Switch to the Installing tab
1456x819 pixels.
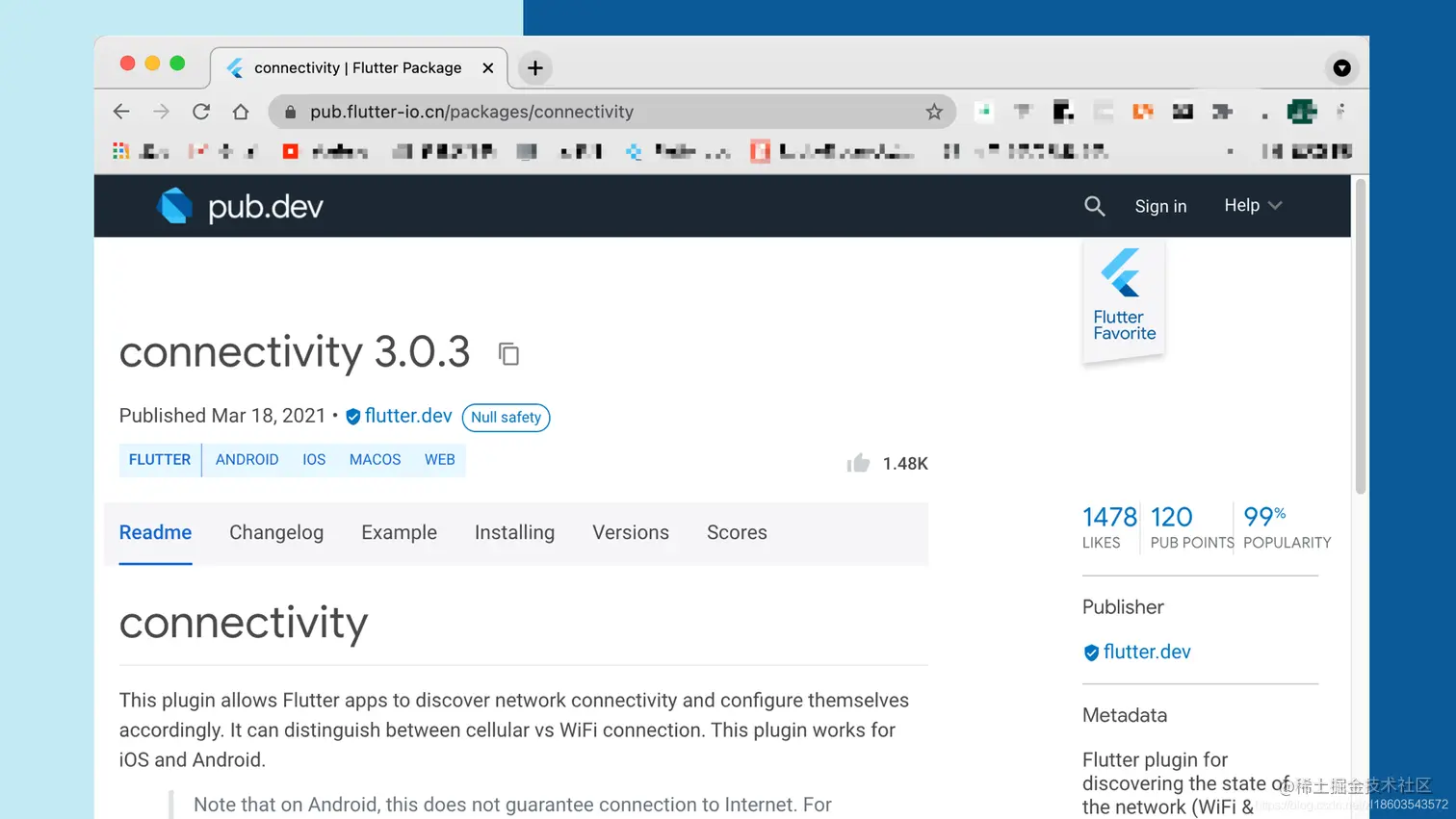click(514, 532)
